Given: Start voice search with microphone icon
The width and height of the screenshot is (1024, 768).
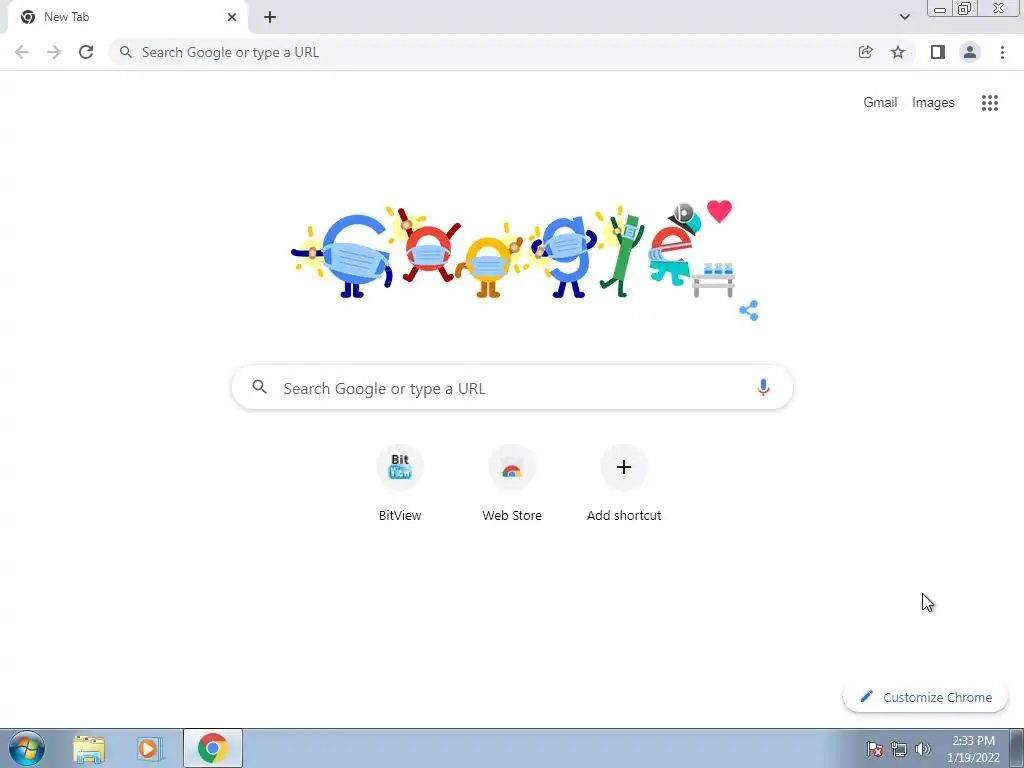Looking at the screenshot, I should click(763, 387).
